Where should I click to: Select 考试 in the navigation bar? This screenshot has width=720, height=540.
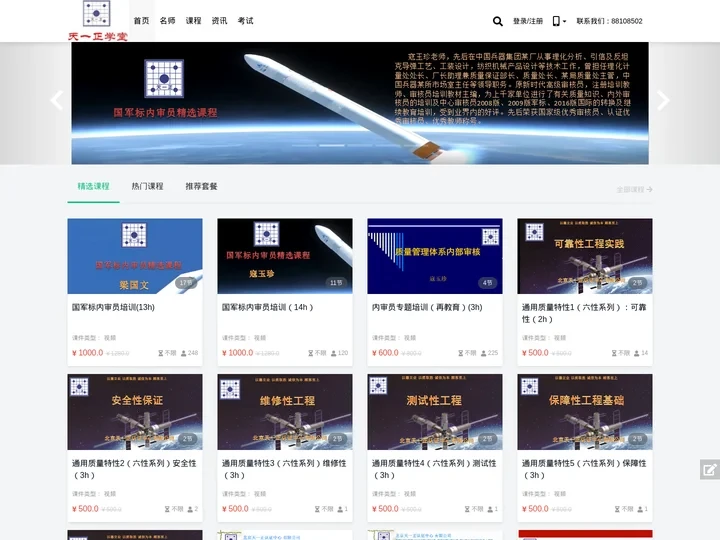tap(245, 21)
